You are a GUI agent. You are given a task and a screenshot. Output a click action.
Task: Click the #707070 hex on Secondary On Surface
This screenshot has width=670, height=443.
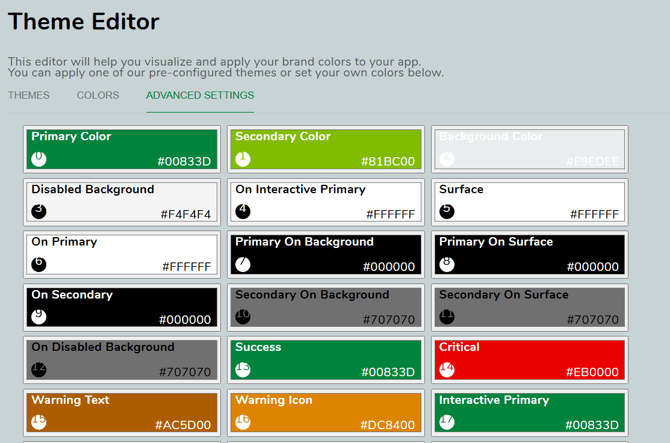click(594, 320)
